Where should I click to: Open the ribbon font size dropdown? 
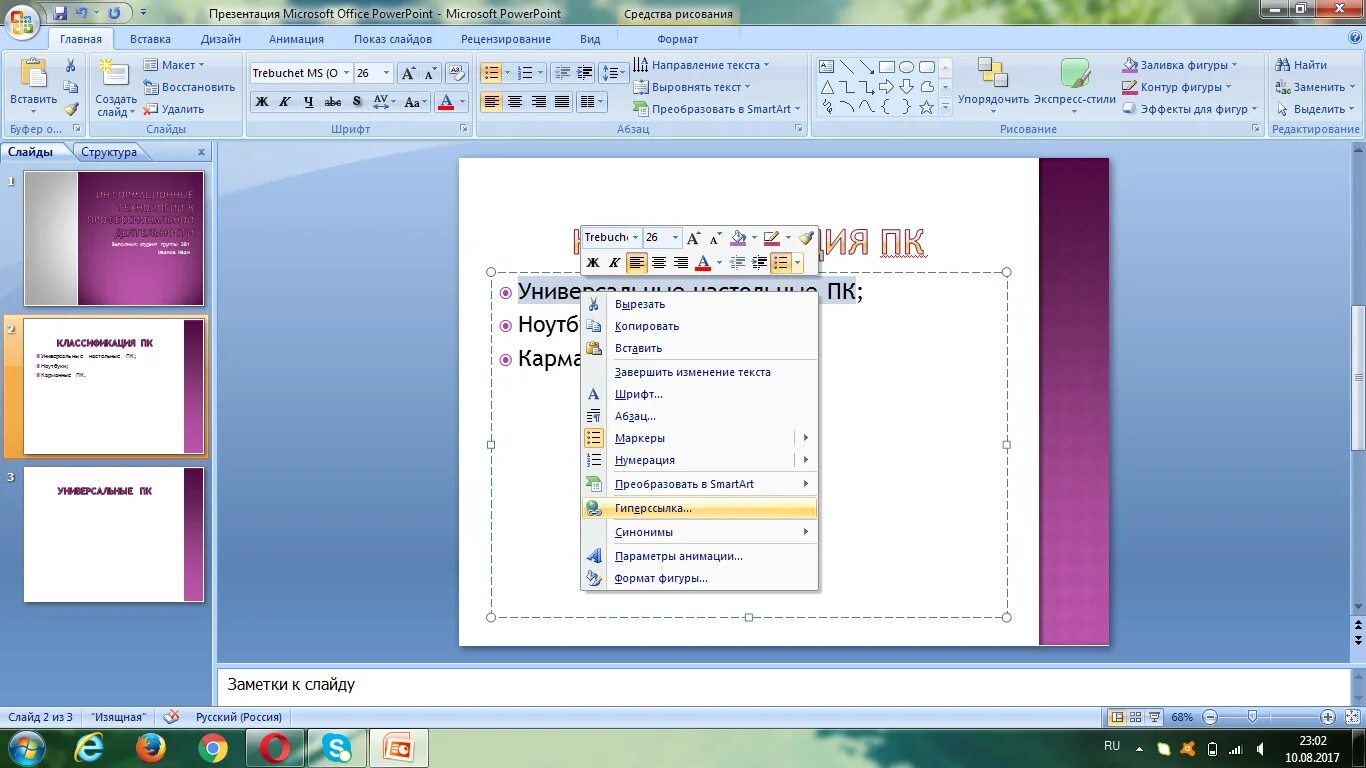pyautogui.click(x=386, y=73)
